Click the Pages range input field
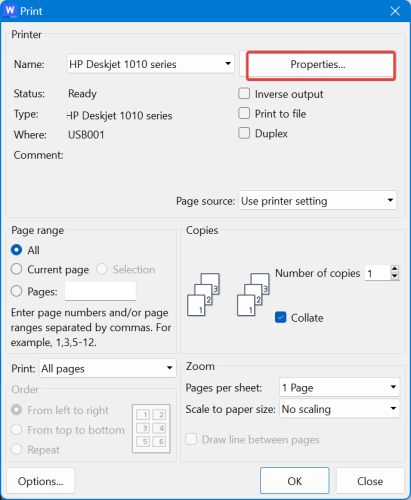This screenshot has height=500, width=411. (x=100, y=291)
